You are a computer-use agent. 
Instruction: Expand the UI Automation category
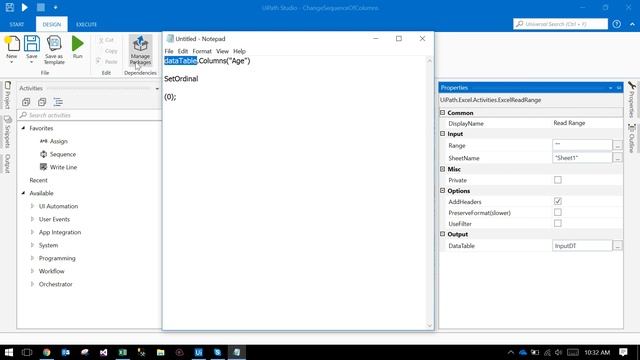pyautogui.click(x=32, y=206)
